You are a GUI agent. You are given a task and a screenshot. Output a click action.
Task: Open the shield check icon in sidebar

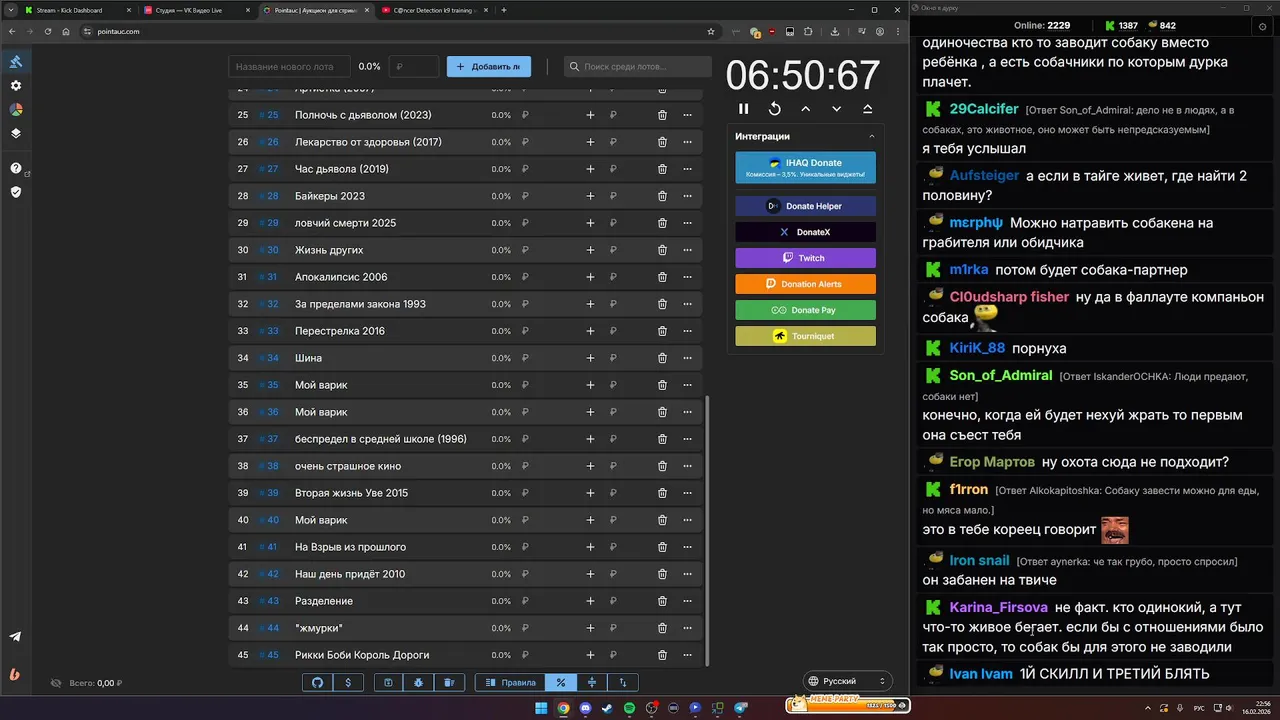(x=16, y=192)
